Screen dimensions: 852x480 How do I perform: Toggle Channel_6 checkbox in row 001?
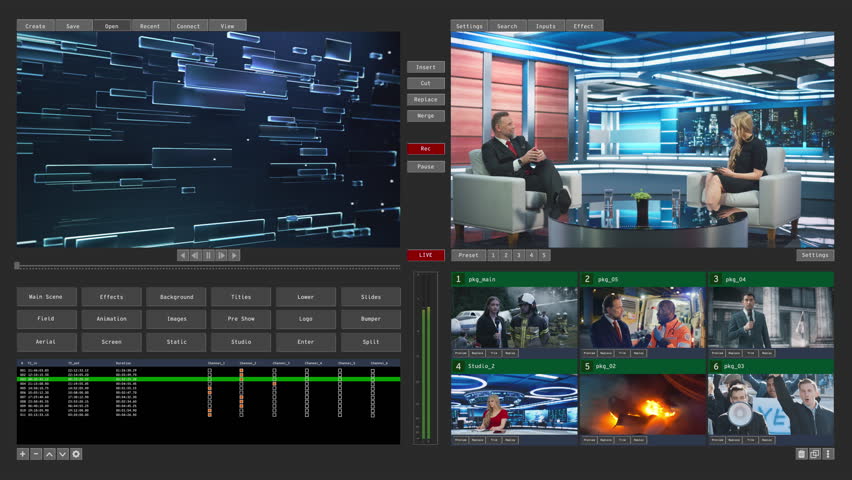click(373, 371)
